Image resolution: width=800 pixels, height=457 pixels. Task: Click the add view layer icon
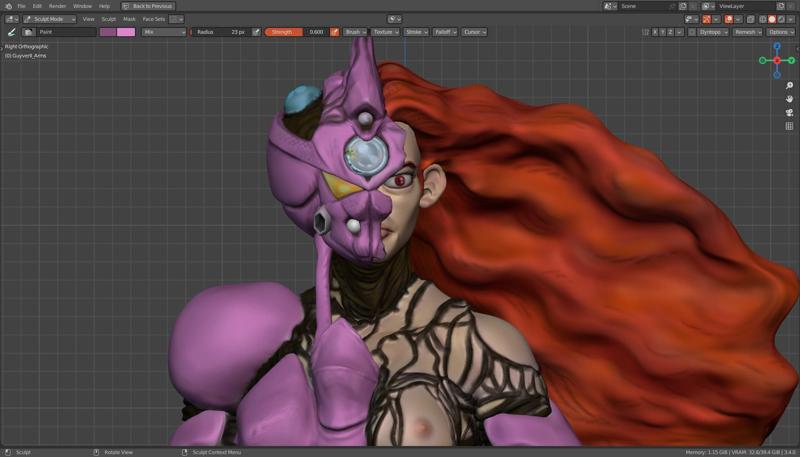781,6
